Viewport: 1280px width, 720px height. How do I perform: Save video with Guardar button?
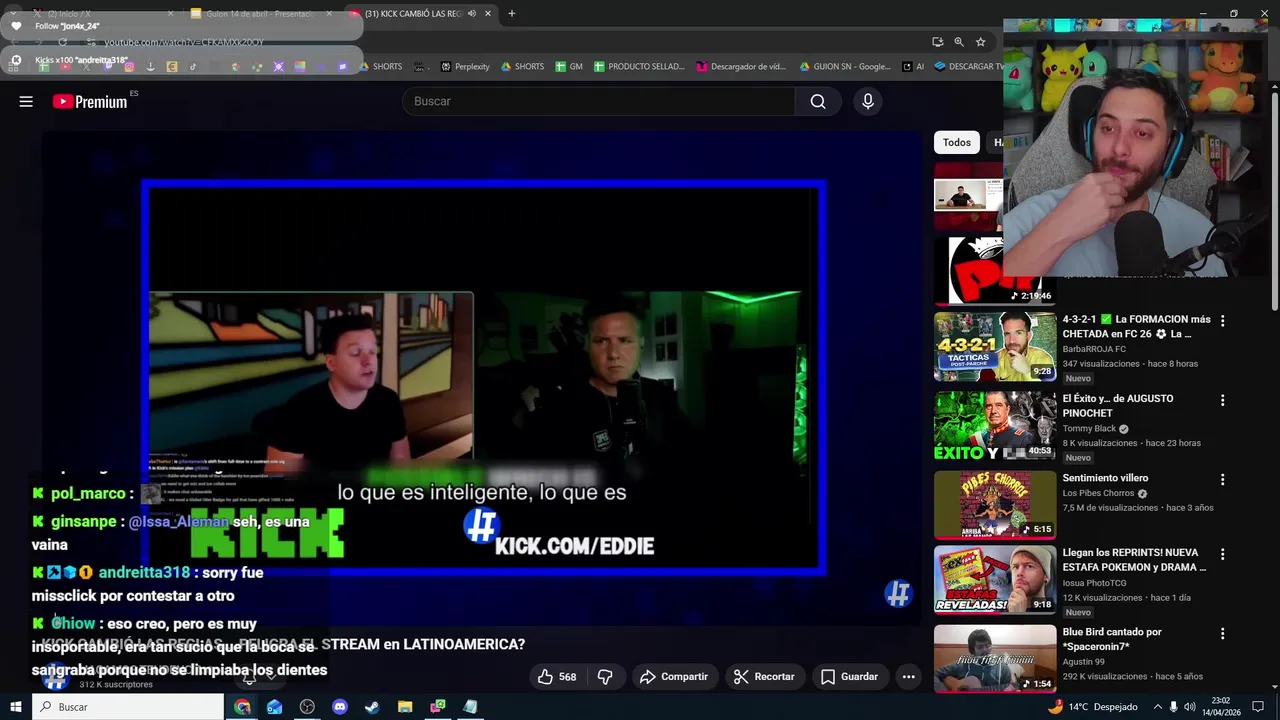[x=849, y=677]
